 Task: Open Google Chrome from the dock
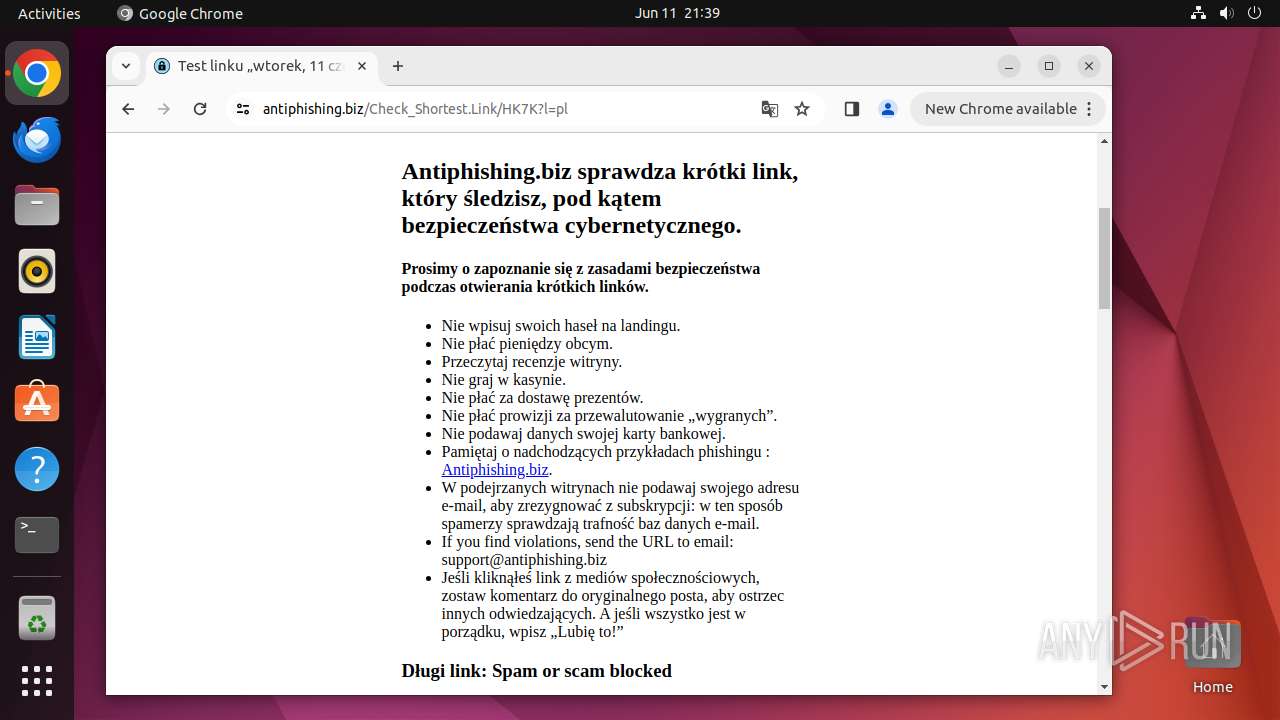pos(37,74)
